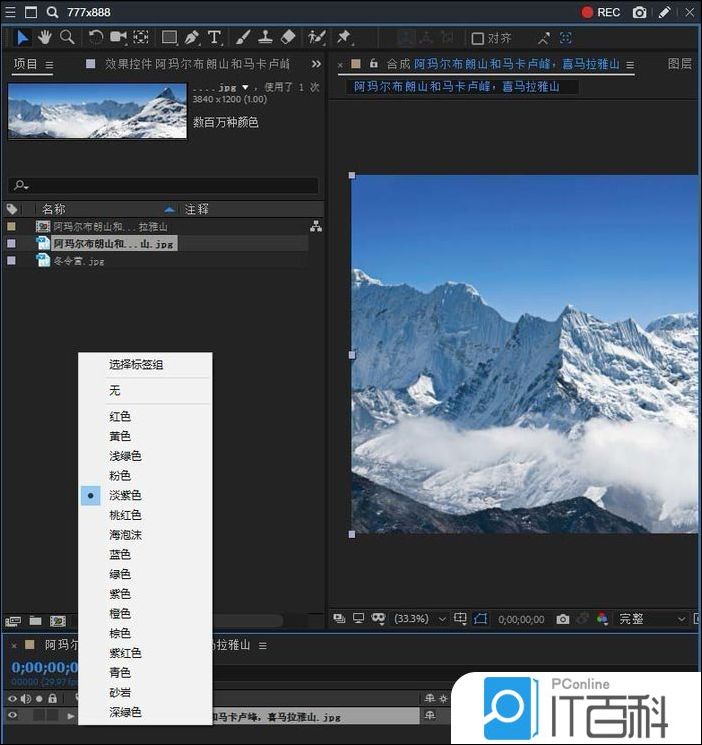Open the footage jpg name dropdown arrow
Viewport: 702px width, 745px height.
pyautogui.click(x=245, y=87)
